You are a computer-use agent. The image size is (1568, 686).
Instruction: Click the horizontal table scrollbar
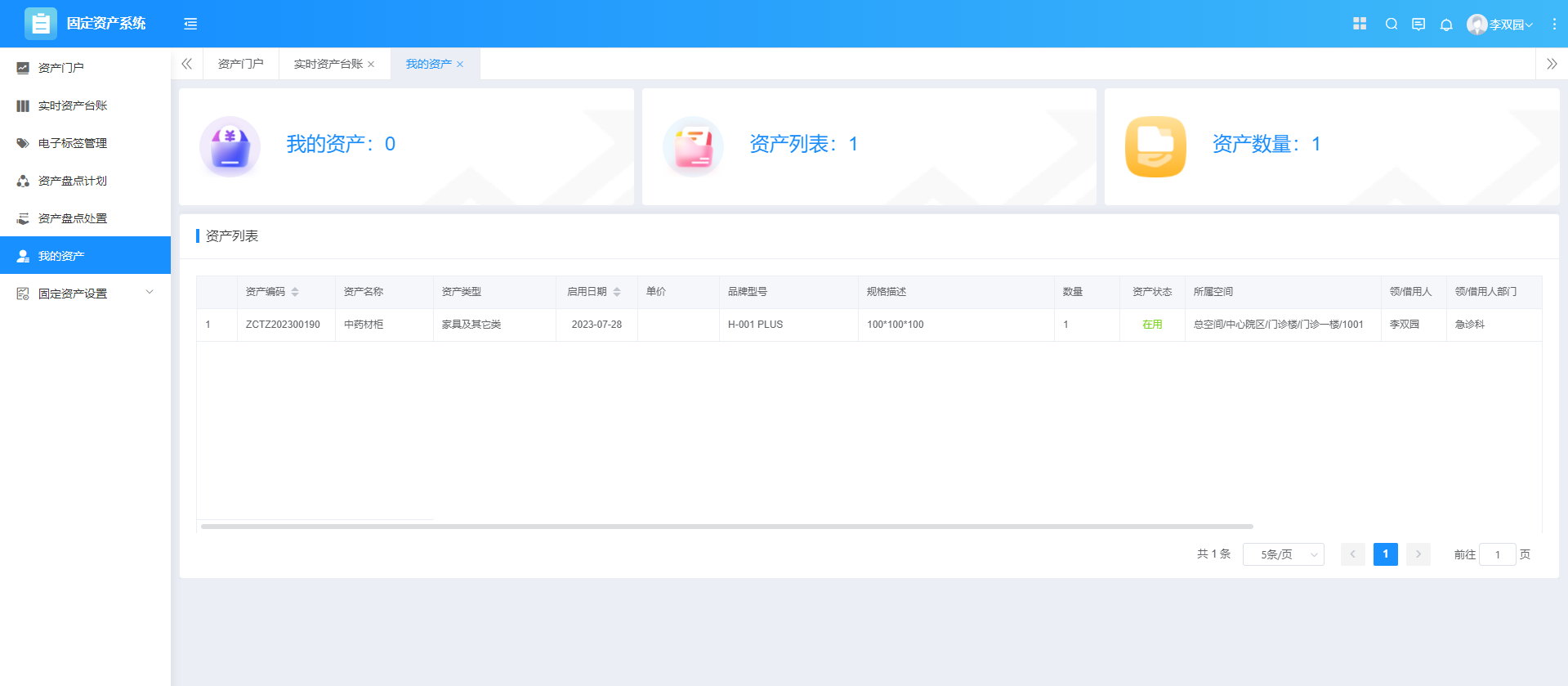tap(726, 527)
